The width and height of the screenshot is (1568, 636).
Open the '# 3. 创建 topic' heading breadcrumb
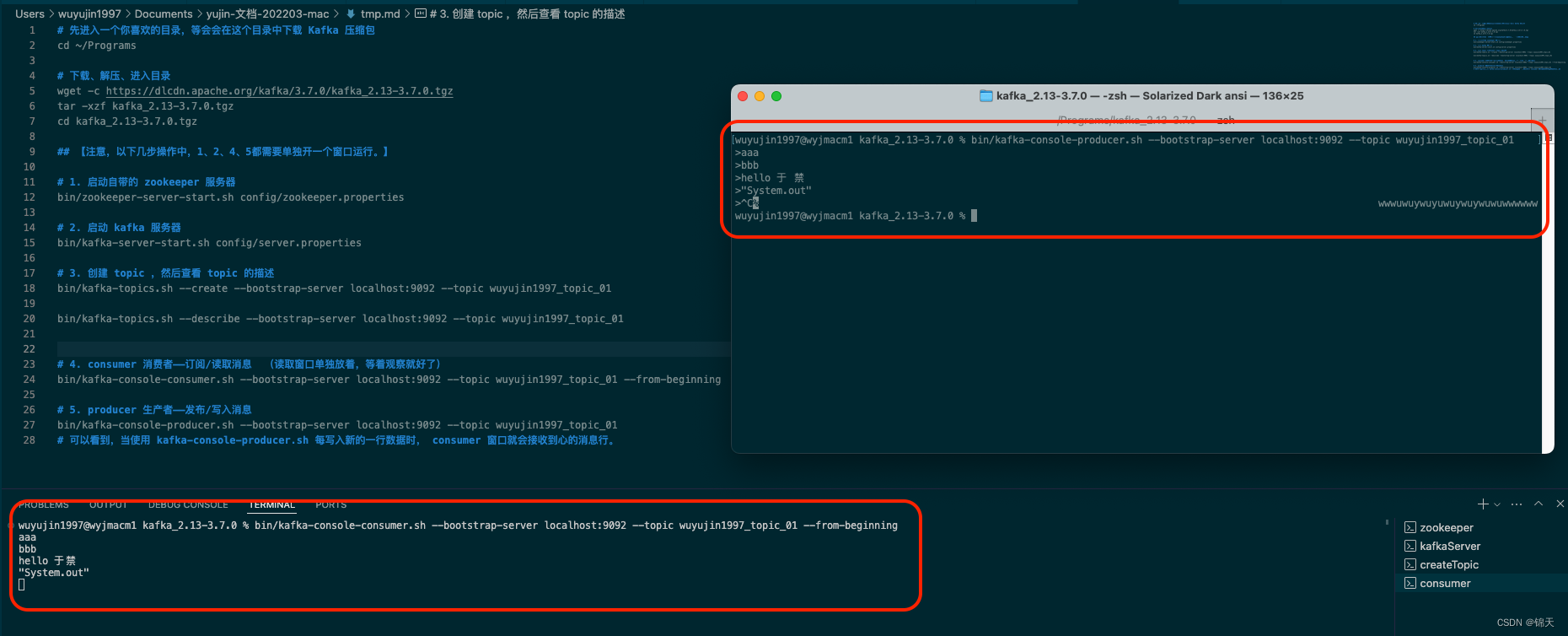[528, 13]
